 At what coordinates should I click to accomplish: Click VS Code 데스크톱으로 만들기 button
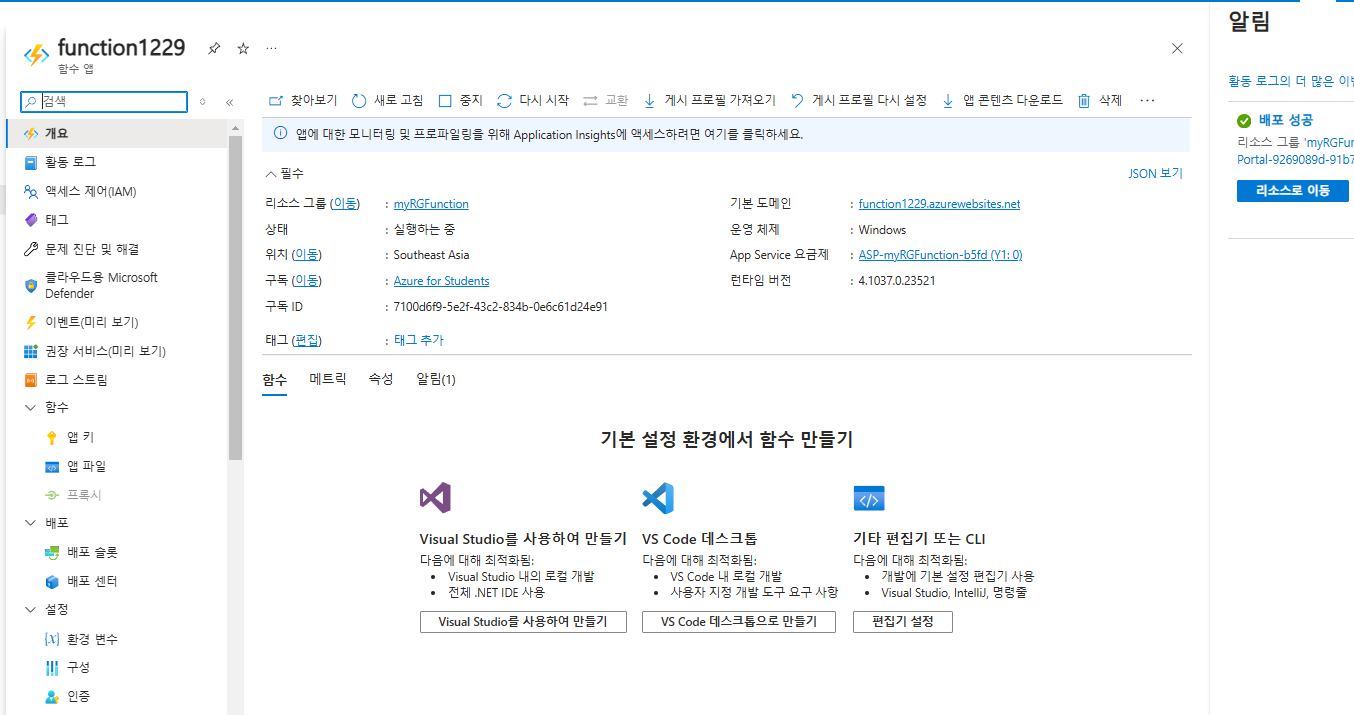[739, 622]
